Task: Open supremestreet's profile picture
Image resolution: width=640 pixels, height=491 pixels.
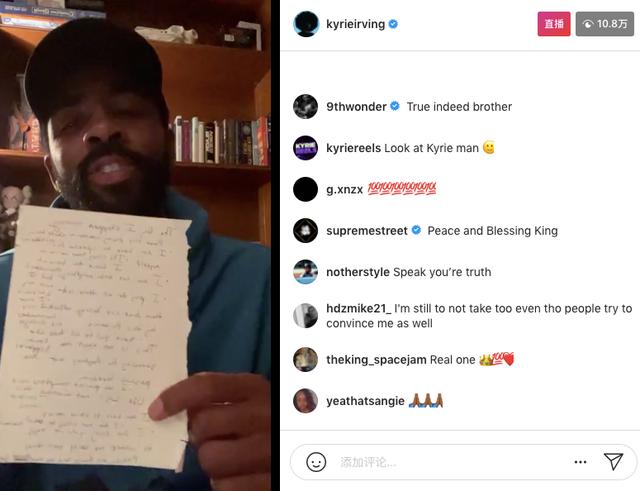Action: click(x=305, y=231)
